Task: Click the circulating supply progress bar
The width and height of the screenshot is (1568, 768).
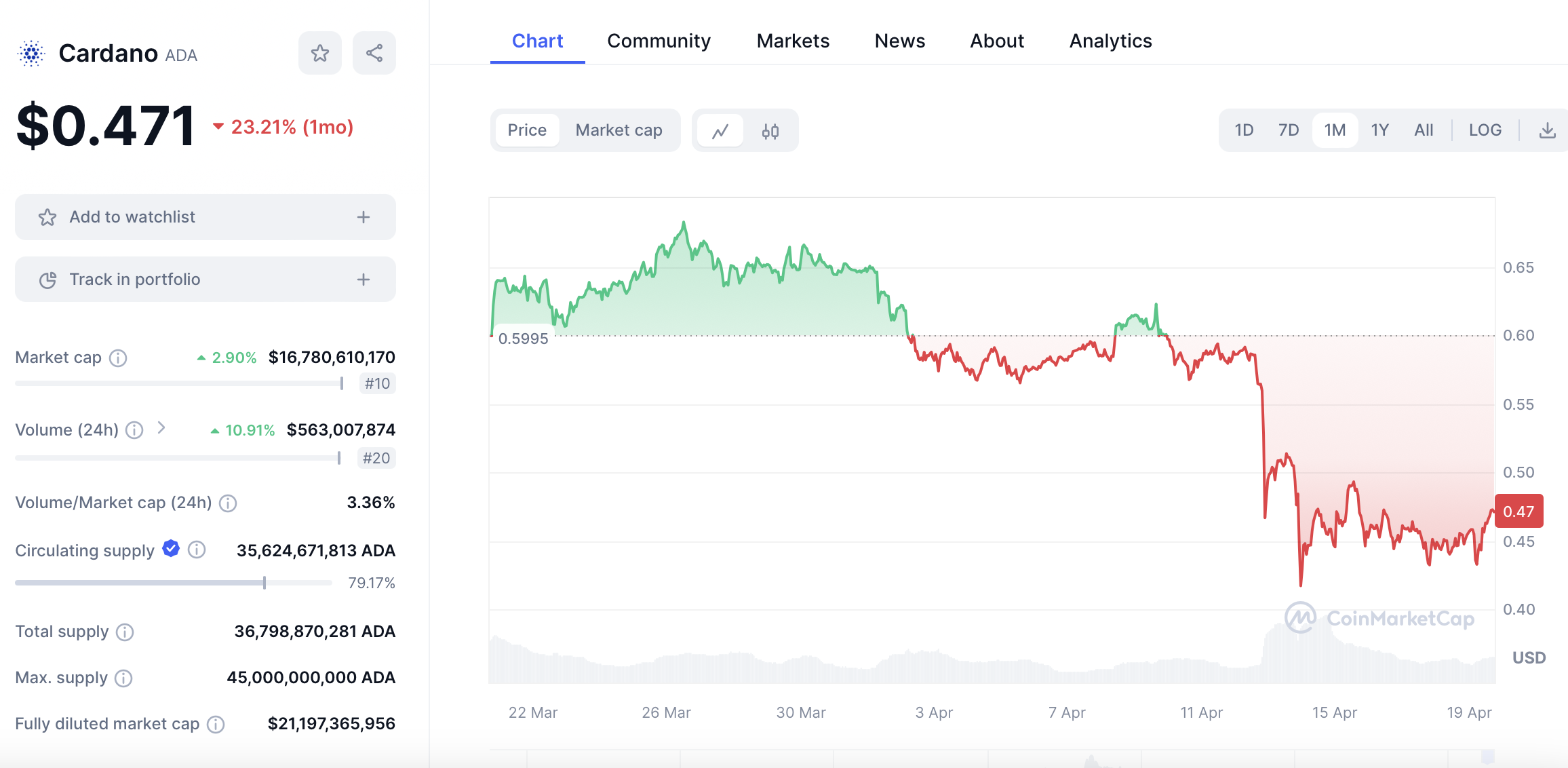Action: pos(173,583)
